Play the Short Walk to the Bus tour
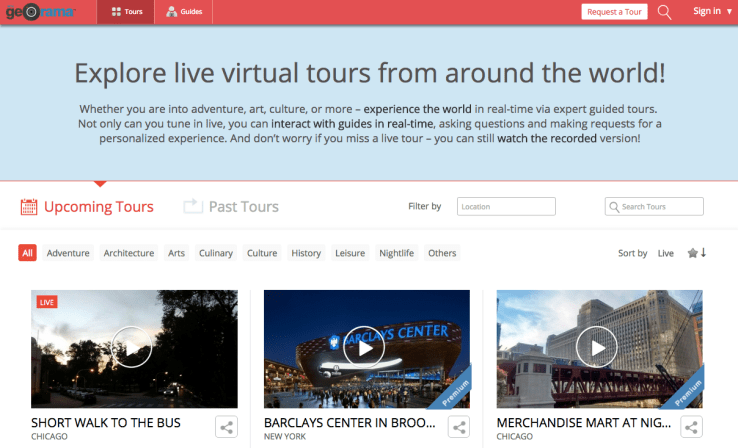The image size is (738, 448). [131, 347]
